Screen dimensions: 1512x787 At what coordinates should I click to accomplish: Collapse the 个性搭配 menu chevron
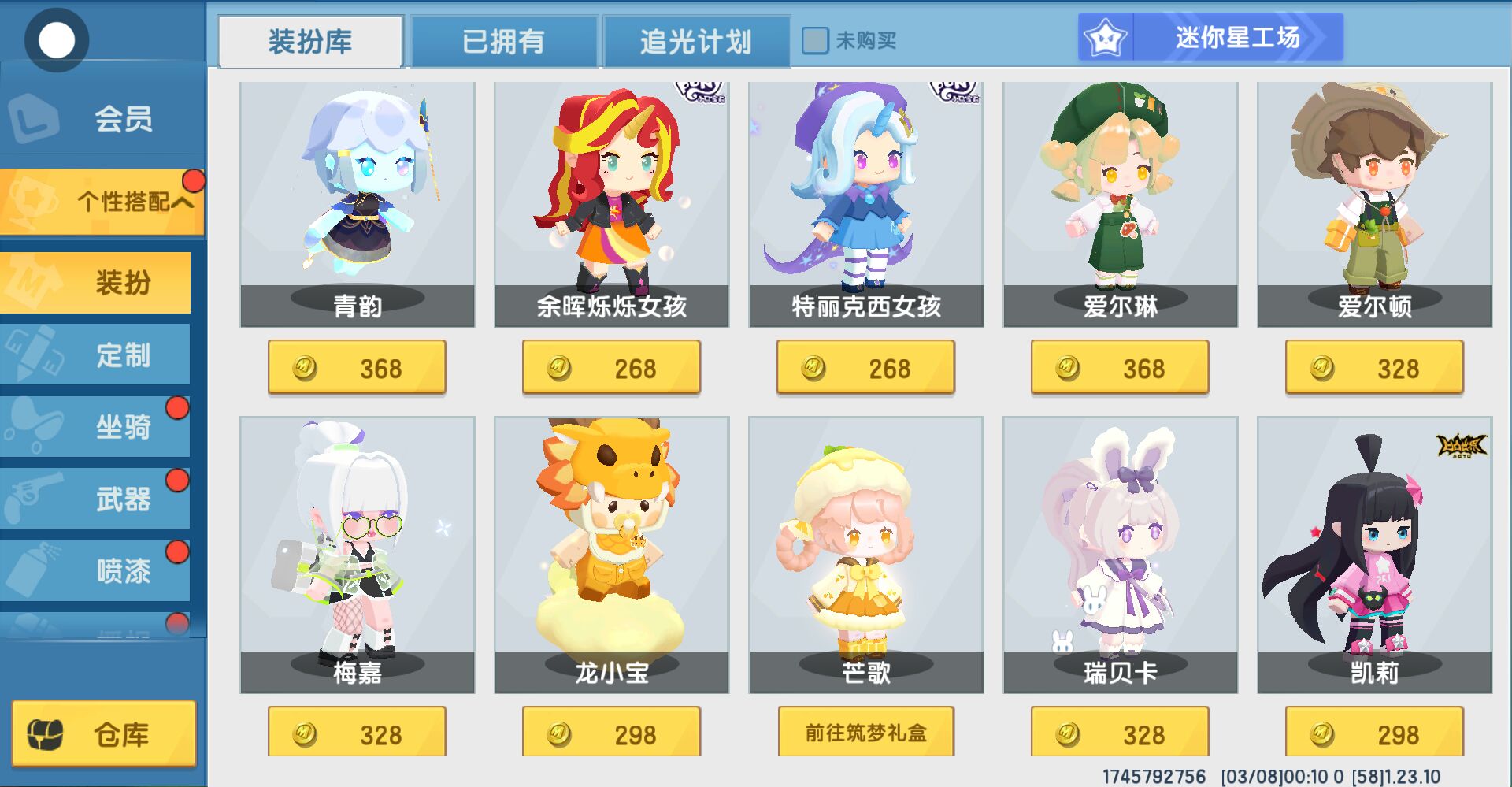tap(182, 202)
